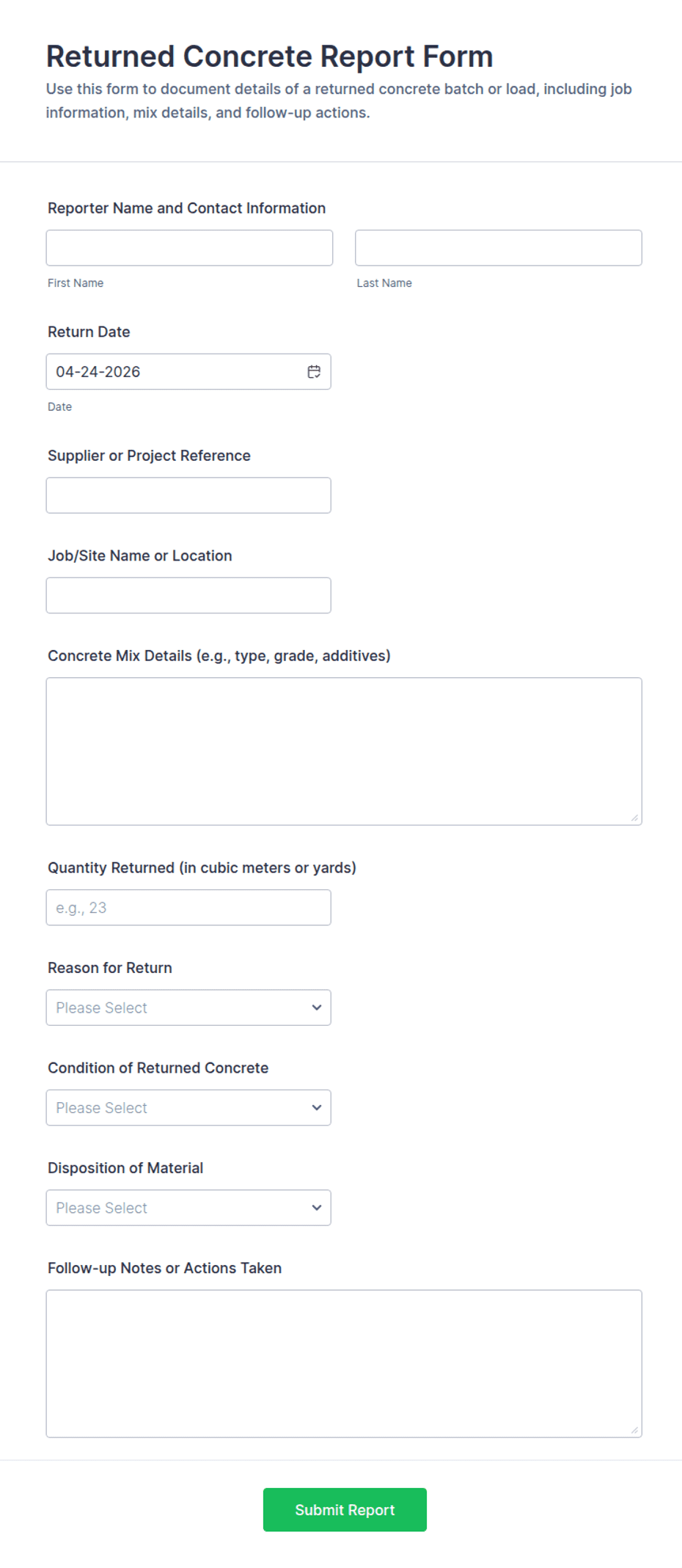Click the First Name field

188,247
